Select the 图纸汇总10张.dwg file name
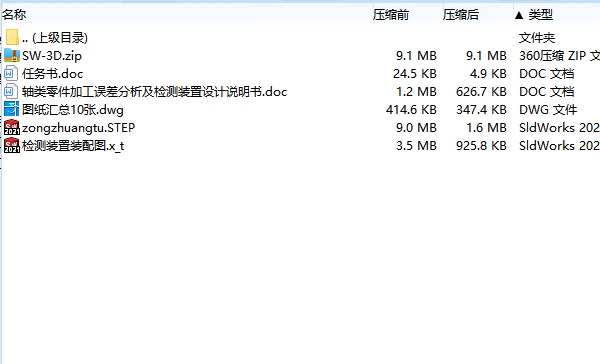 click(x=73, y=109)
